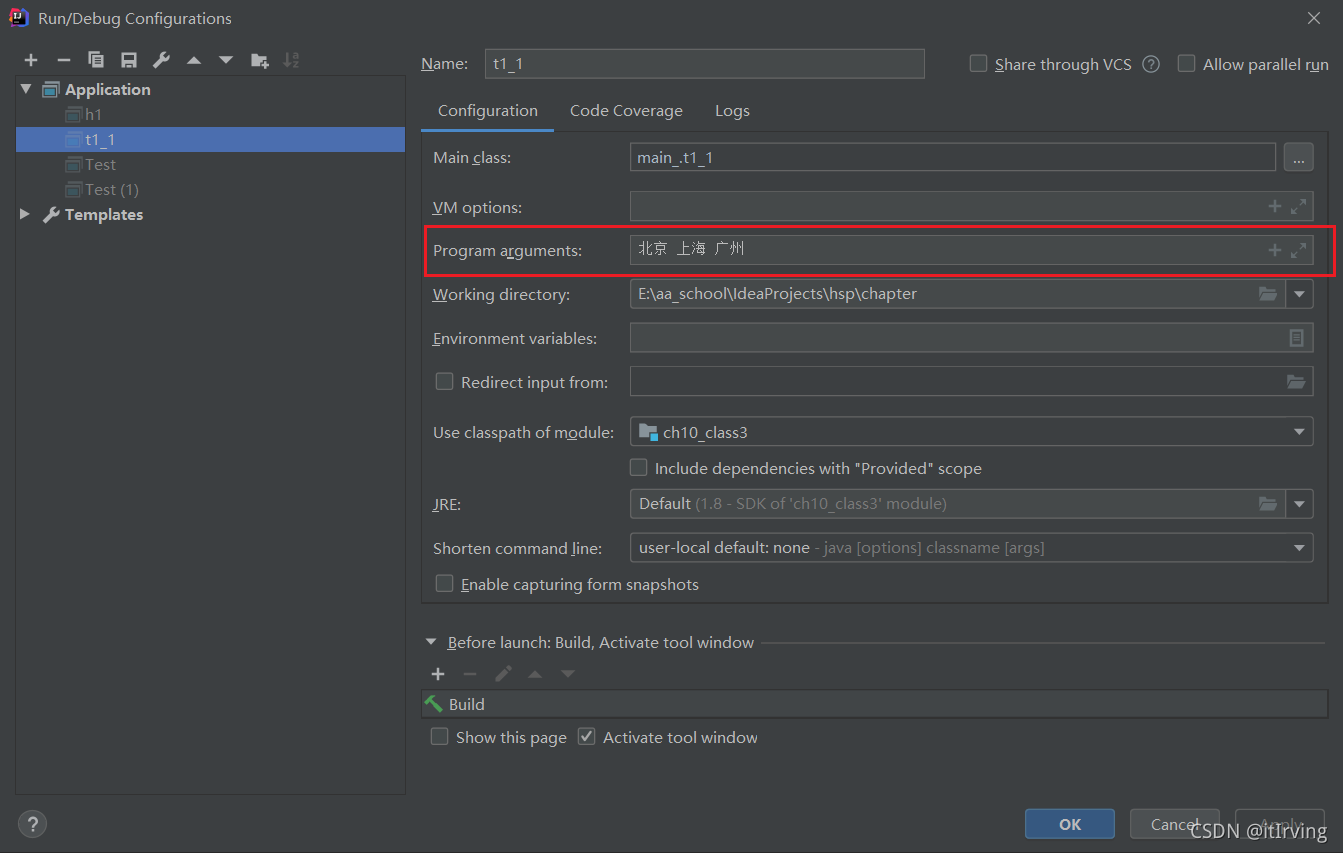Open Working directory dropdown arrow

(x=1299, y=294)
